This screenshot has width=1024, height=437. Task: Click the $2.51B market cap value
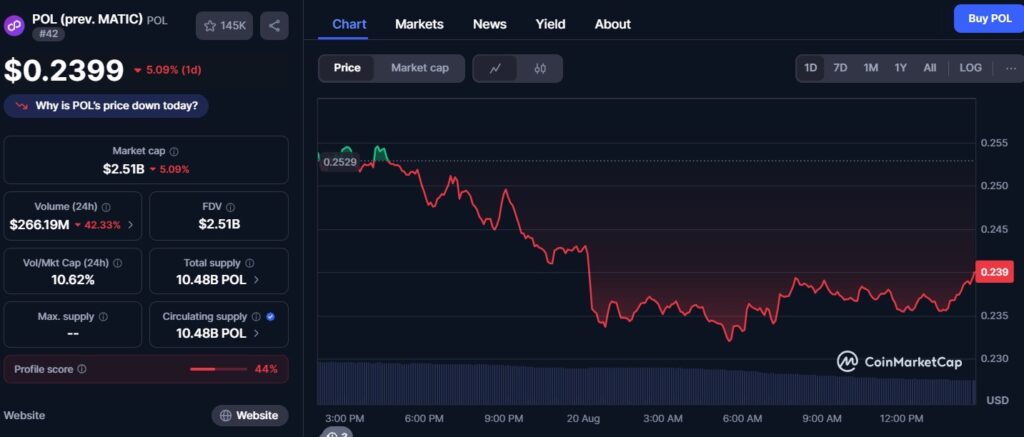(x=124, y=169)
